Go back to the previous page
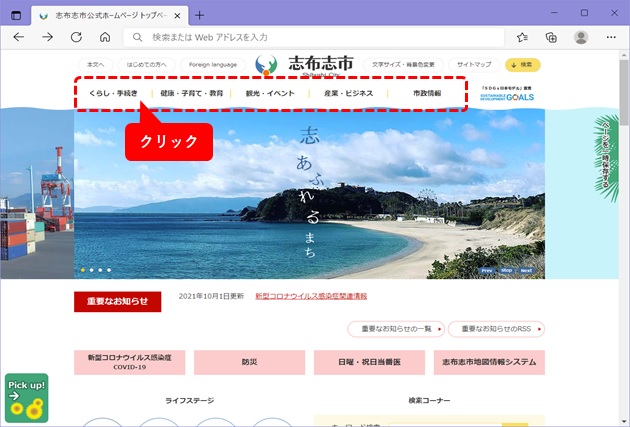The width and height of the screenshot is (630, 427). 18,37
